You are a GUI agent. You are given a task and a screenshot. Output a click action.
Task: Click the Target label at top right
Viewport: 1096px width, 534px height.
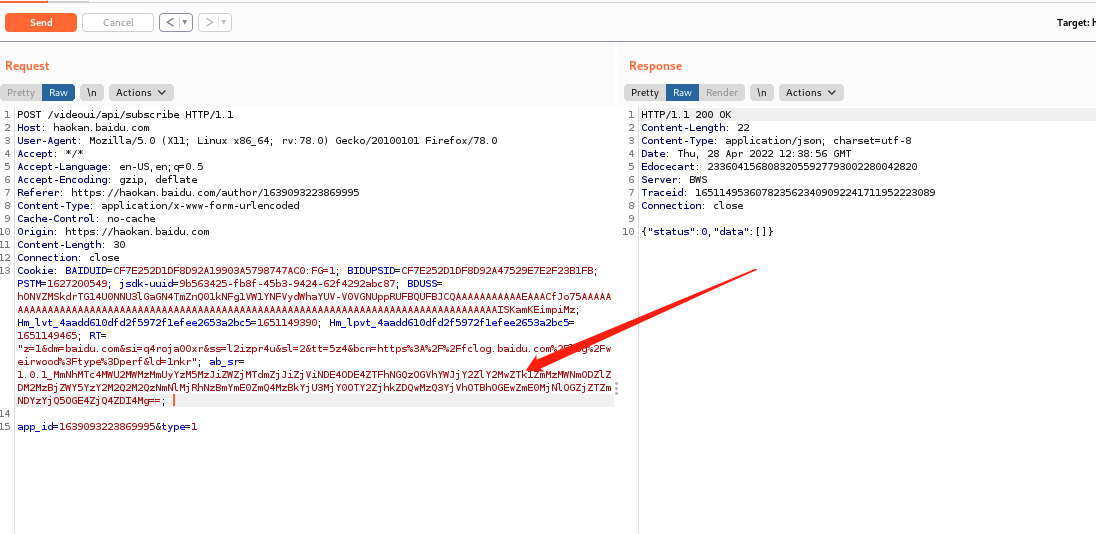pos(1075,22)
